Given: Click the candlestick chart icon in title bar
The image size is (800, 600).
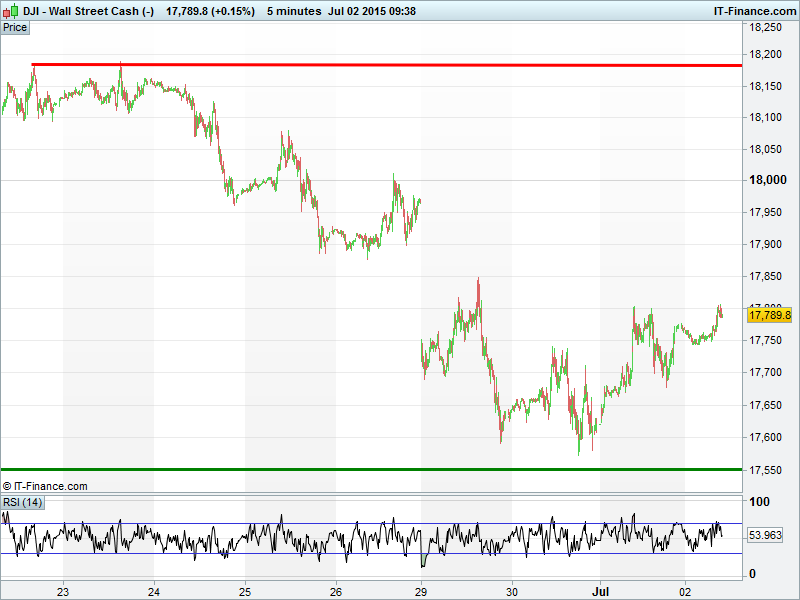Looking at the screenshot, I should [x=11, y=11].
